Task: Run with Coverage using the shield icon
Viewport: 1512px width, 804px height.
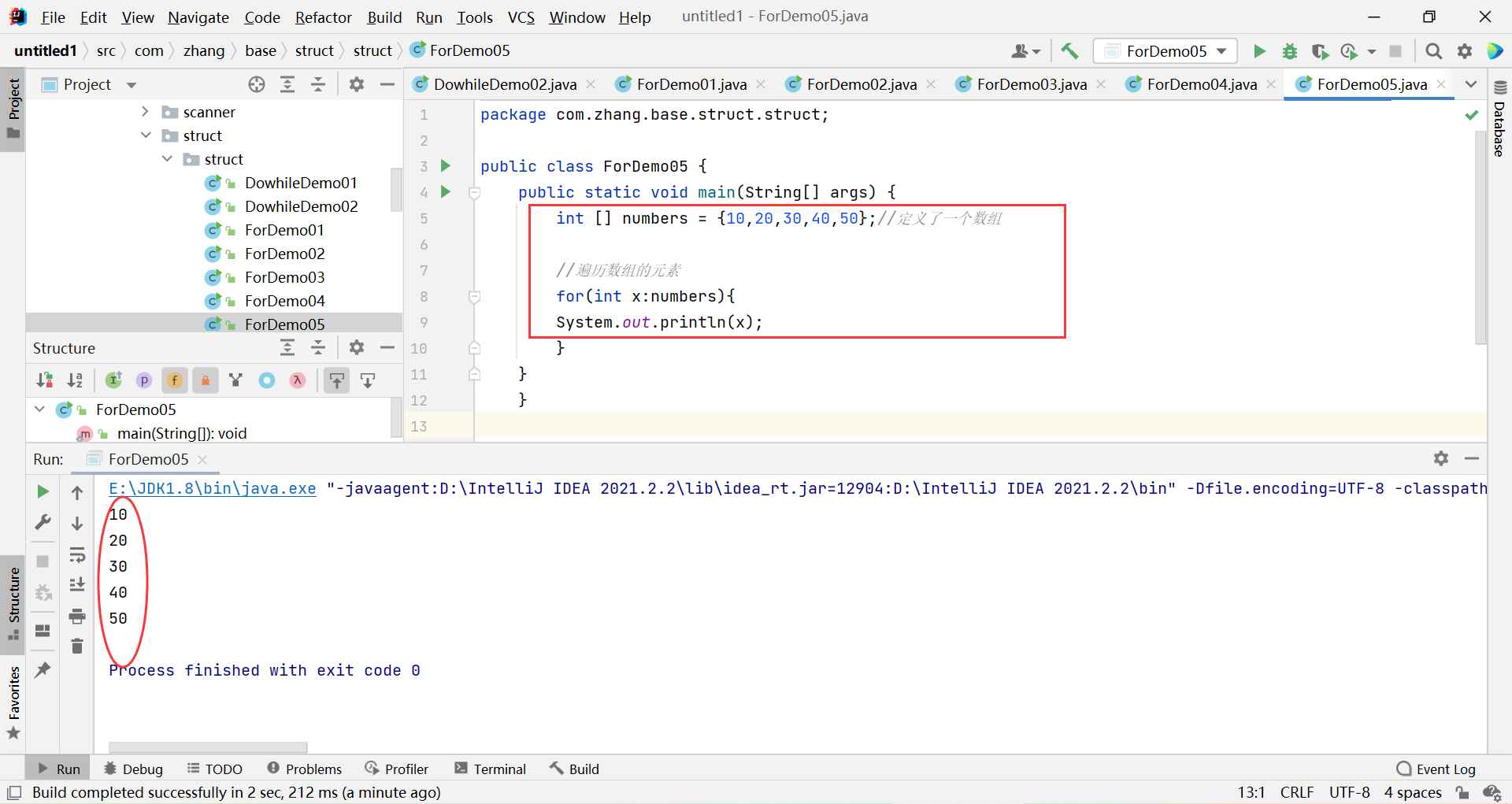Action: (1320, 51)
